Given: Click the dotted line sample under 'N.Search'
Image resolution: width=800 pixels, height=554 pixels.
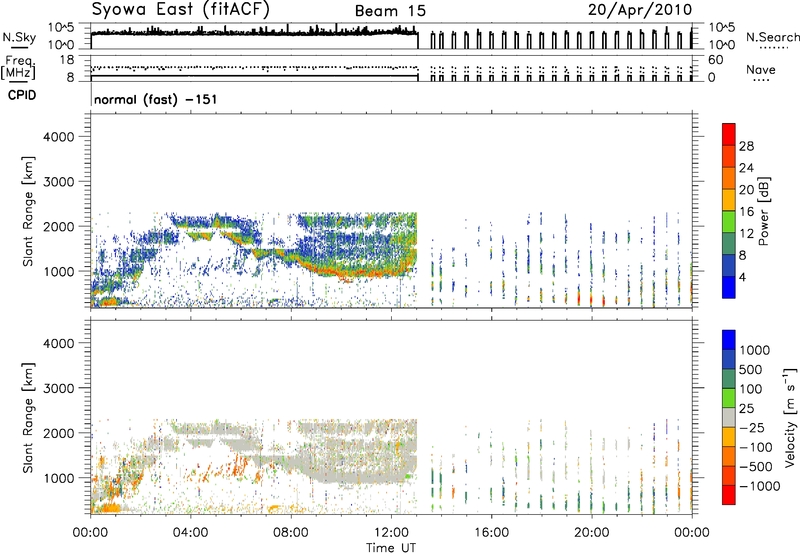Looking at the screenshot, I should pos(773,48).
